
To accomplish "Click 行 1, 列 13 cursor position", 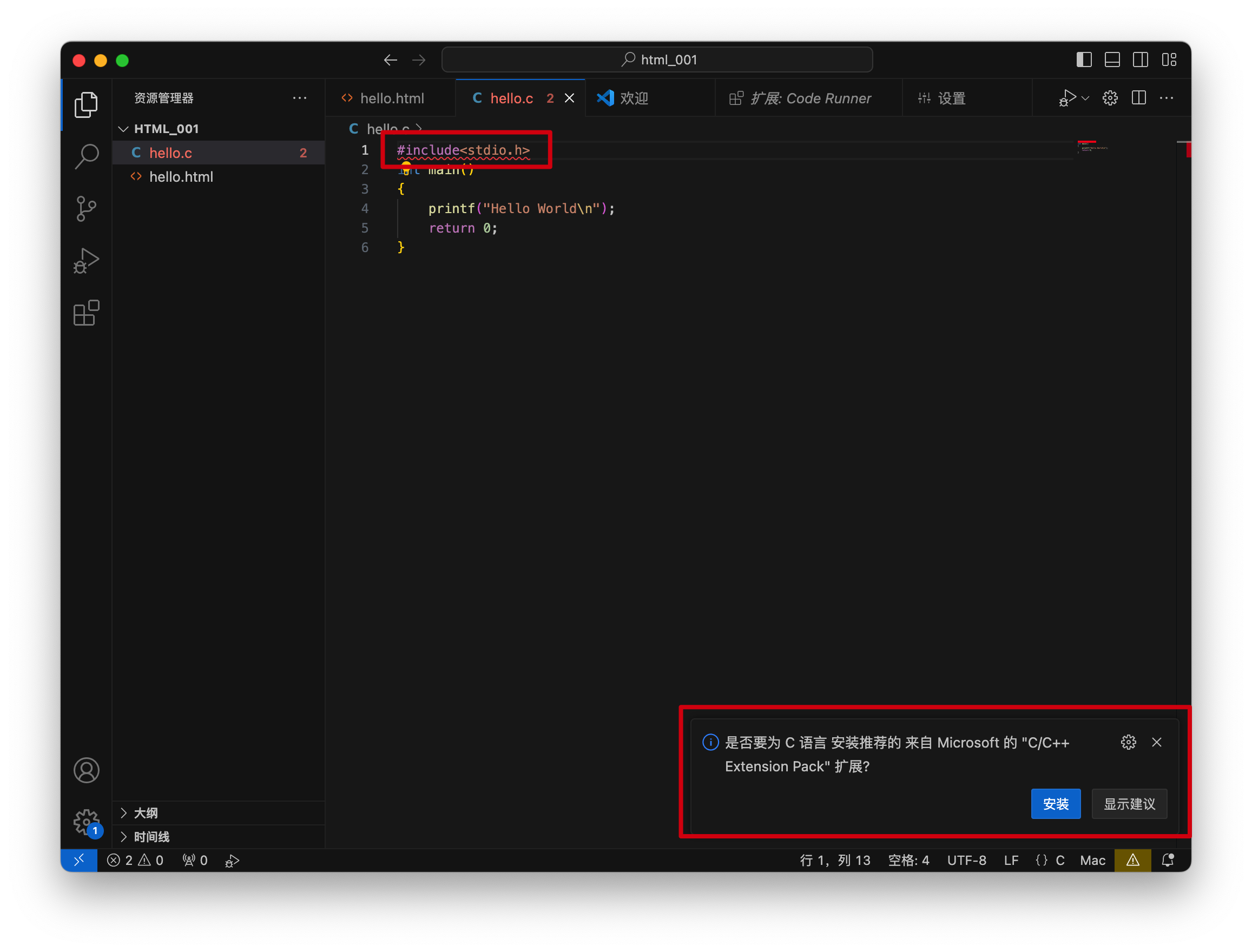I will pyautogui.click(x=834, y=861).
